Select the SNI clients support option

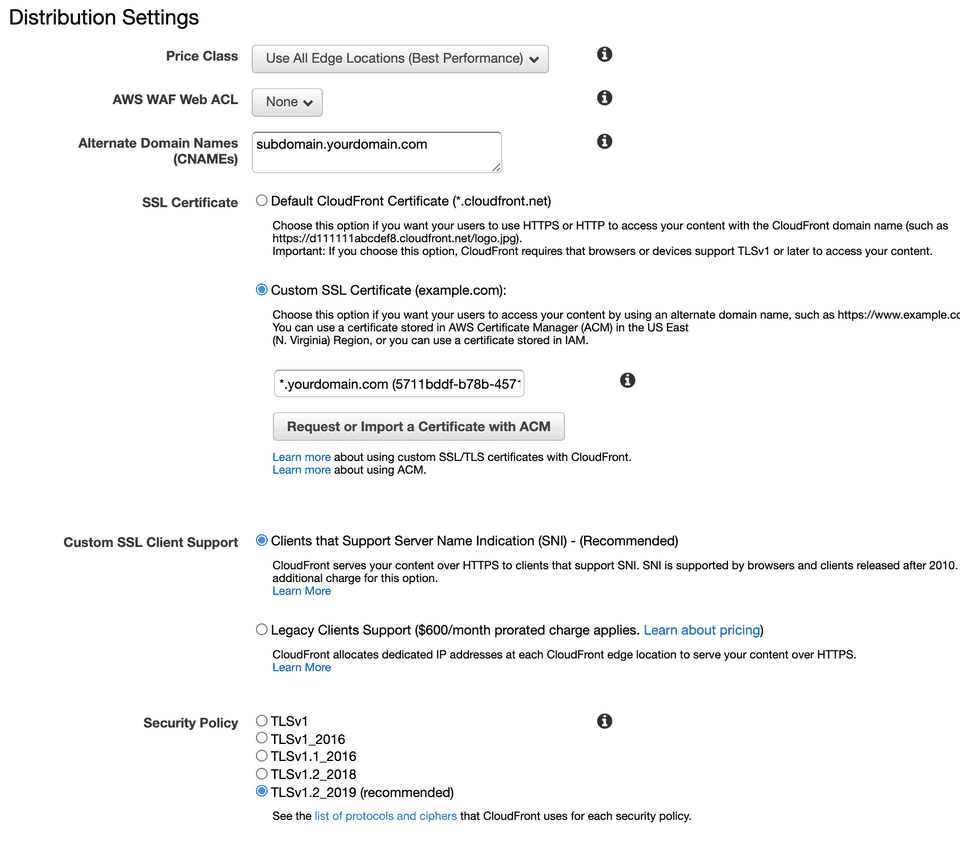262,541
